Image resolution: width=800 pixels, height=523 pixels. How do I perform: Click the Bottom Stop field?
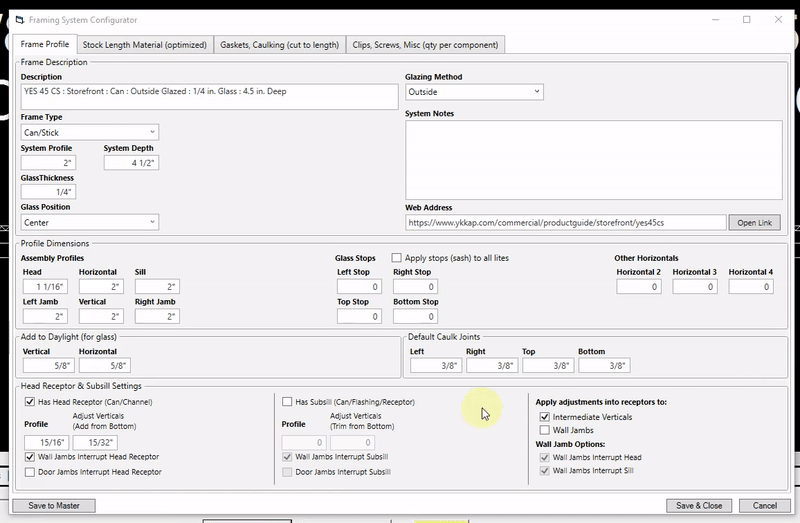(x=415, y=316)
